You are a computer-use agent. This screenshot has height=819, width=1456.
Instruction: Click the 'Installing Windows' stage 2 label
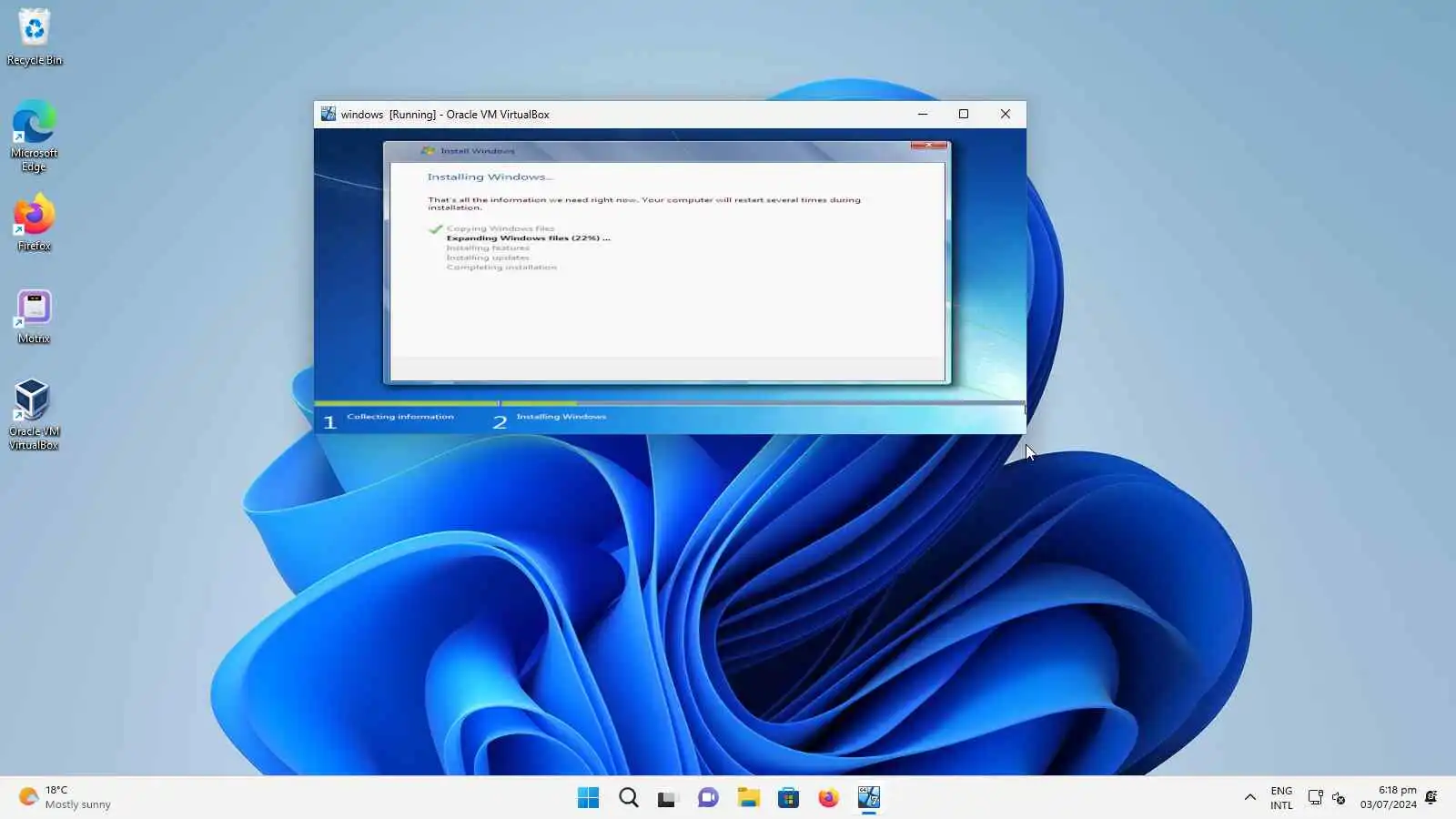click(x=561, y=417)
